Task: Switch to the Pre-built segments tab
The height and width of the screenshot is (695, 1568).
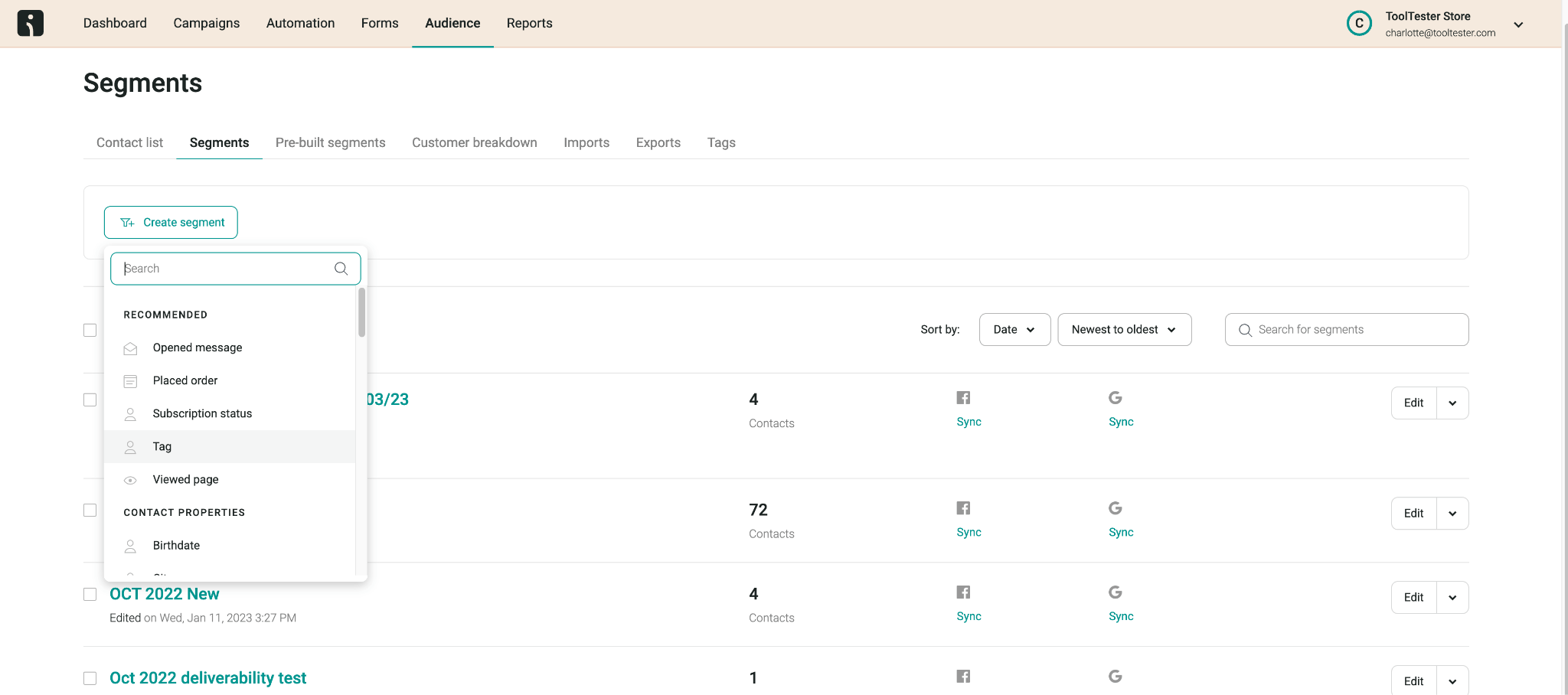Action: (x=330, y=142)
